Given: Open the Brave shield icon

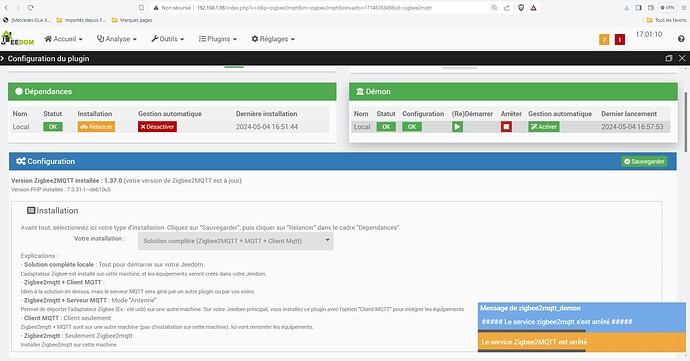Looking at the screenshot, I should pos(521,7).
